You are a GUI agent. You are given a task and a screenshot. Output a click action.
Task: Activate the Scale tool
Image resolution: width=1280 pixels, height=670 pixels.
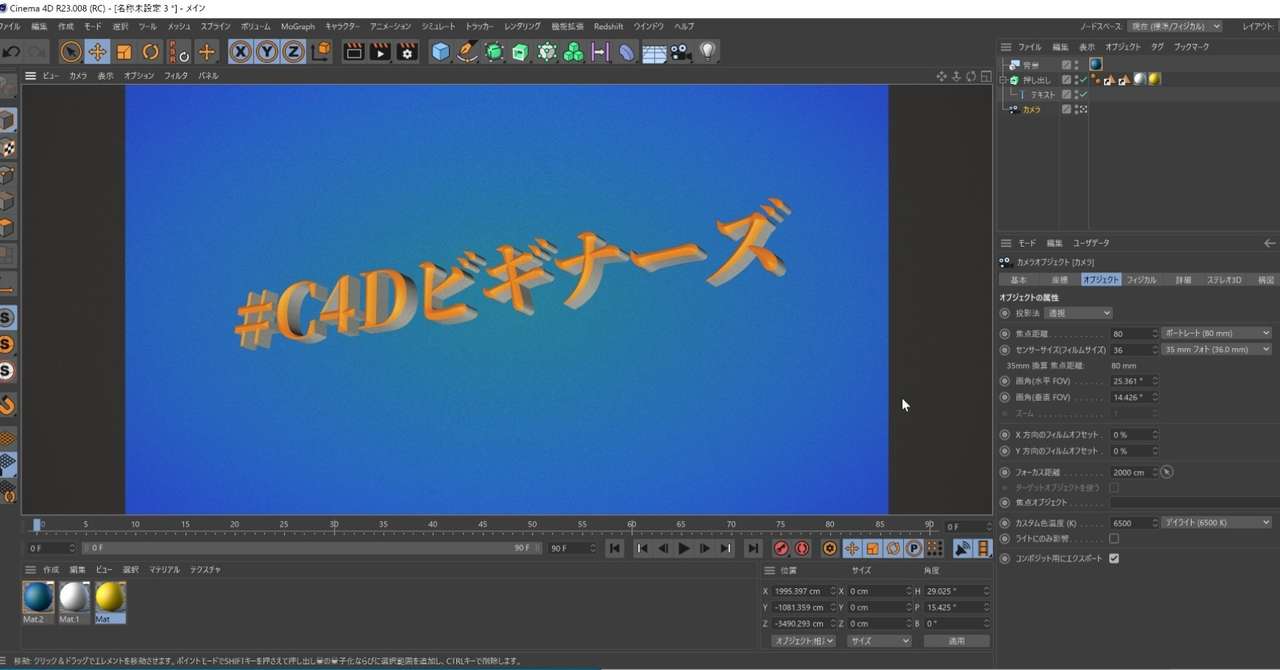[x=124, y=52]
